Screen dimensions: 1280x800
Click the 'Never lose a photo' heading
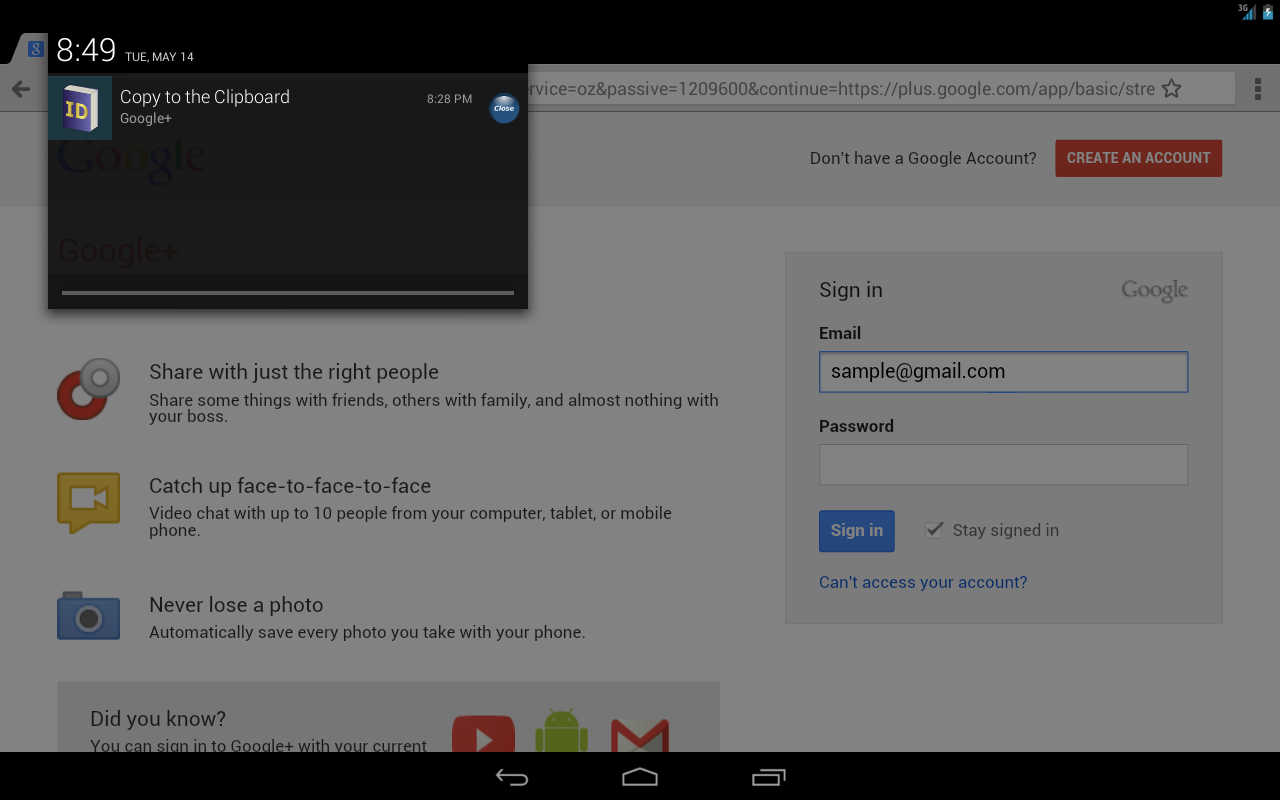click(236, 605)
